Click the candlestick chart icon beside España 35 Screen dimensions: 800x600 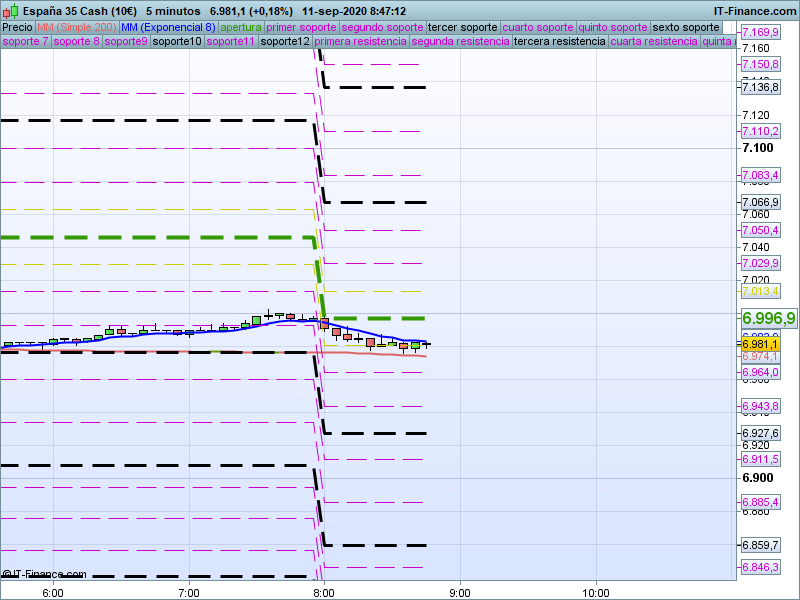(x=9, y=10)
